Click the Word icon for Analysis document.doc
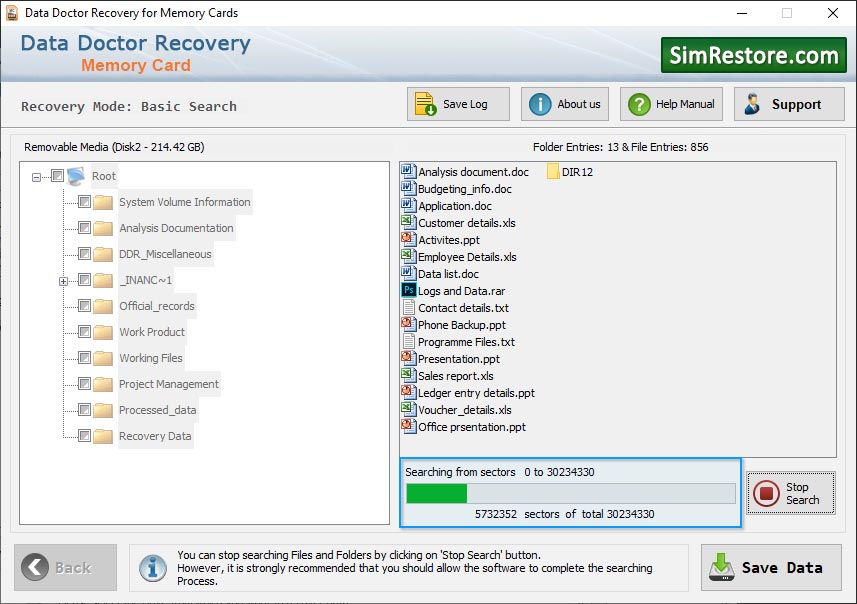 pos(408,171)
